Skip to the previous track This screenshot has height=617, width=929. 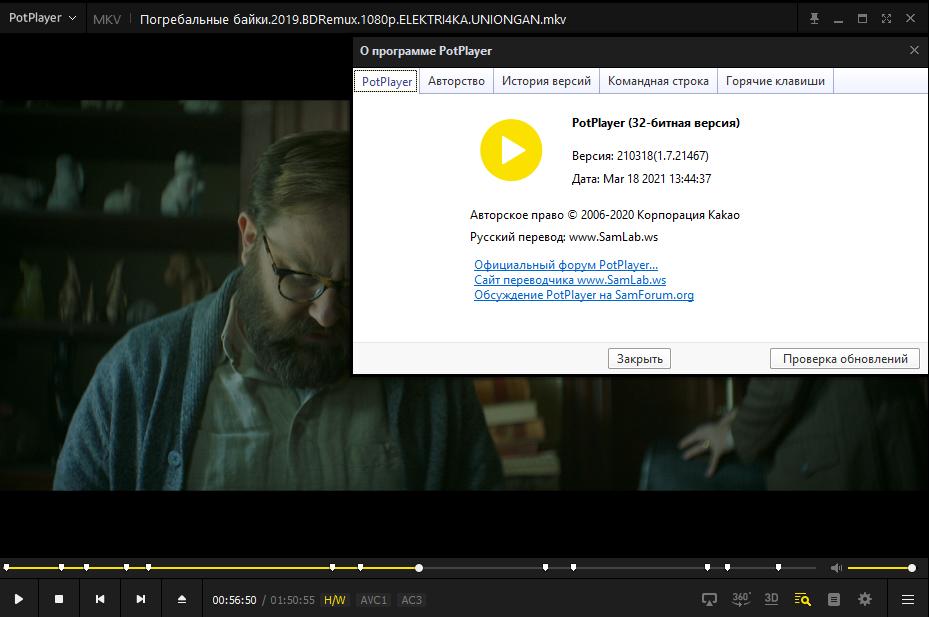100,599
